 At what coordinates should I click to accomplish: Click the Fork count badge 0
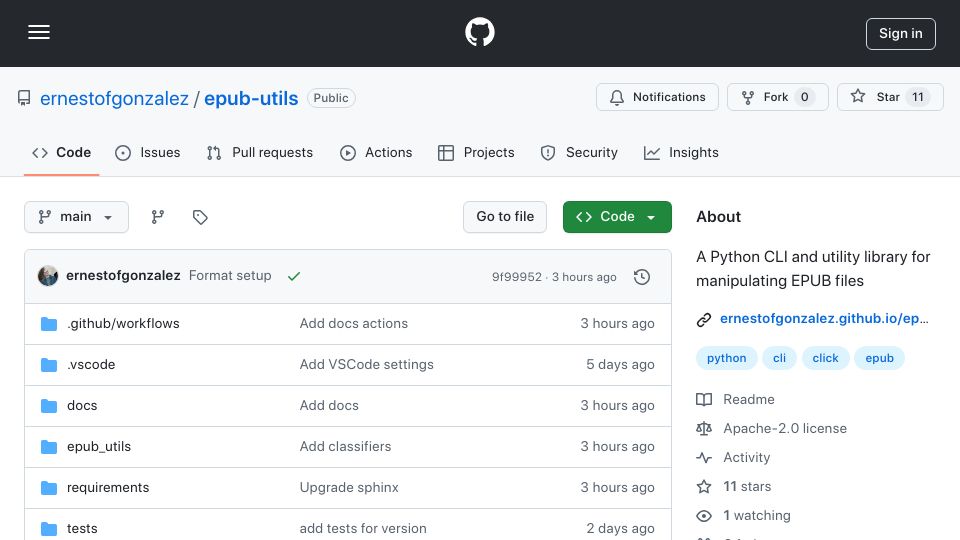click(804, 97)
